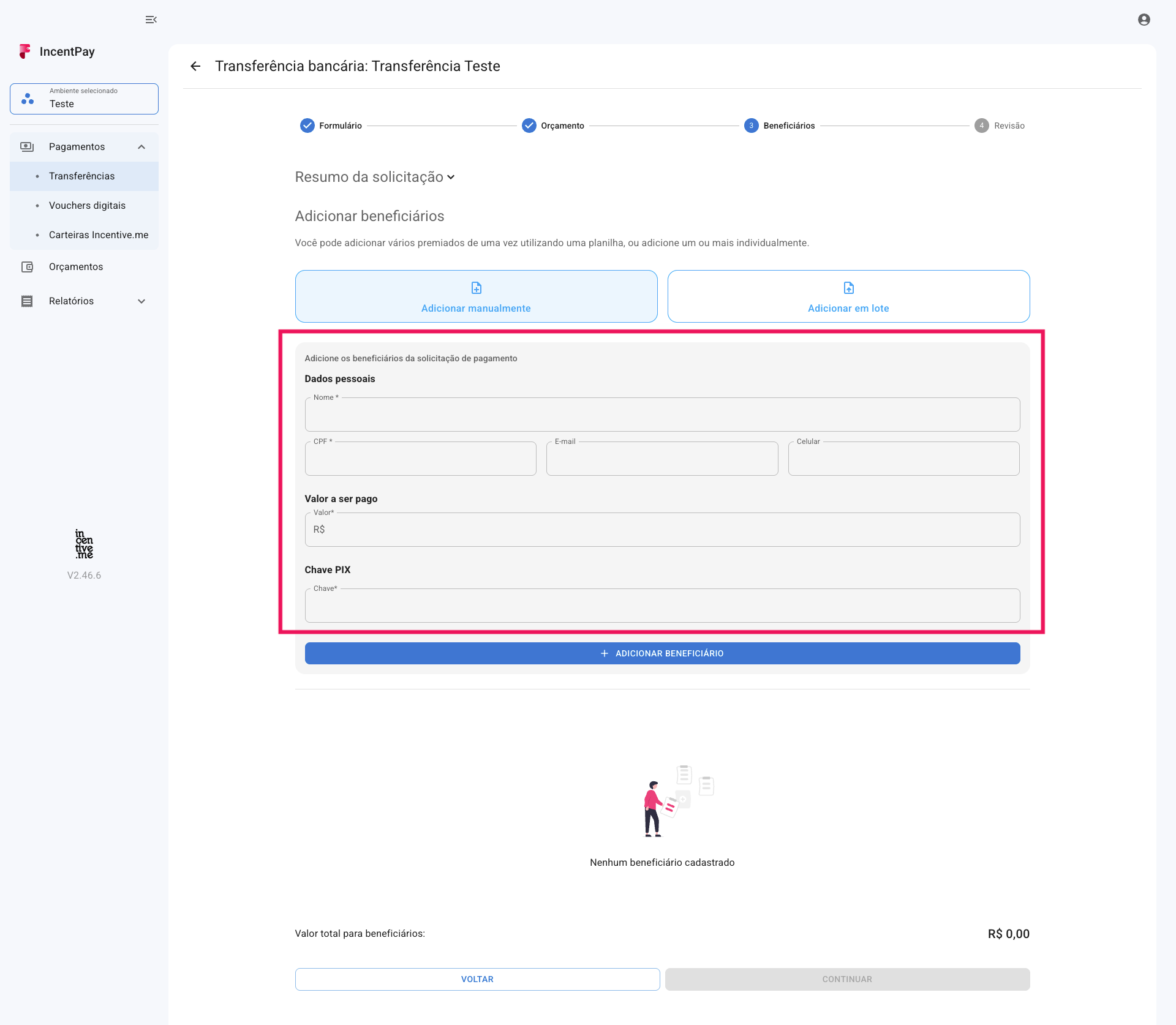
Task: Click the IncentPay logo
Action: (57, 51)
